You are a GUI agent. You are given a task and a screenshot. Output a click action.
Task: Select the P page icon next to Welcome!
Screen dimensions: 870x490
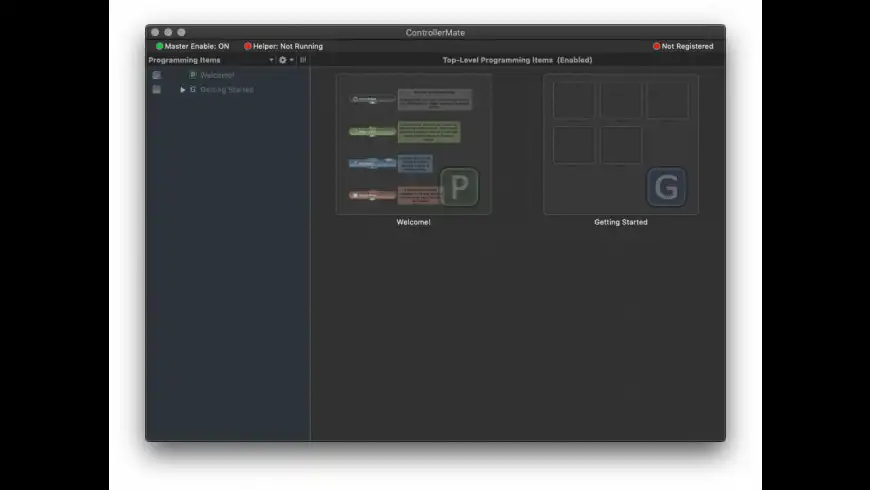point(193,75)
